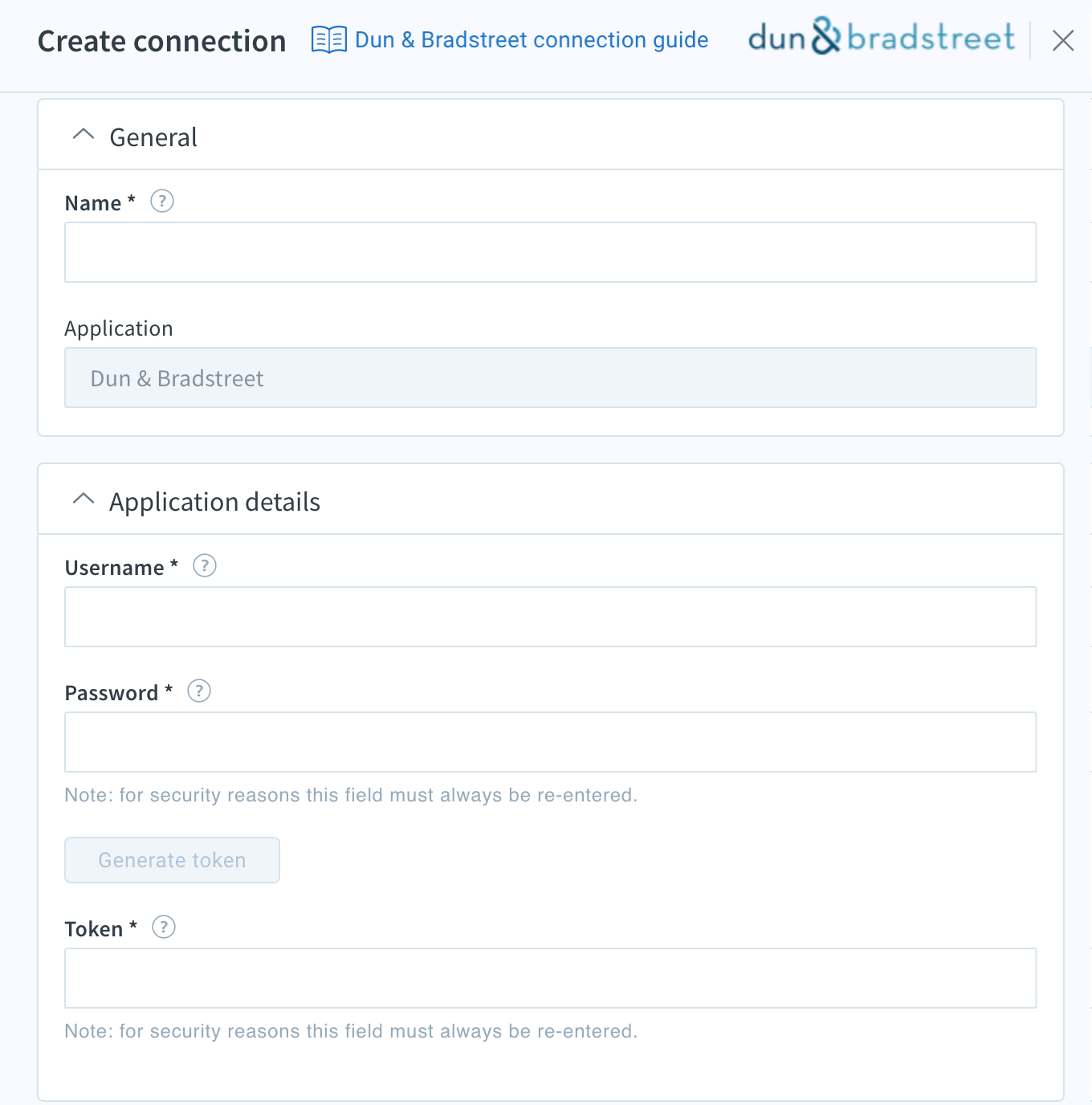Collapse the Application details chevron
The width and height of the screenshot is (1092, 1105).
(x=84, y=499)
